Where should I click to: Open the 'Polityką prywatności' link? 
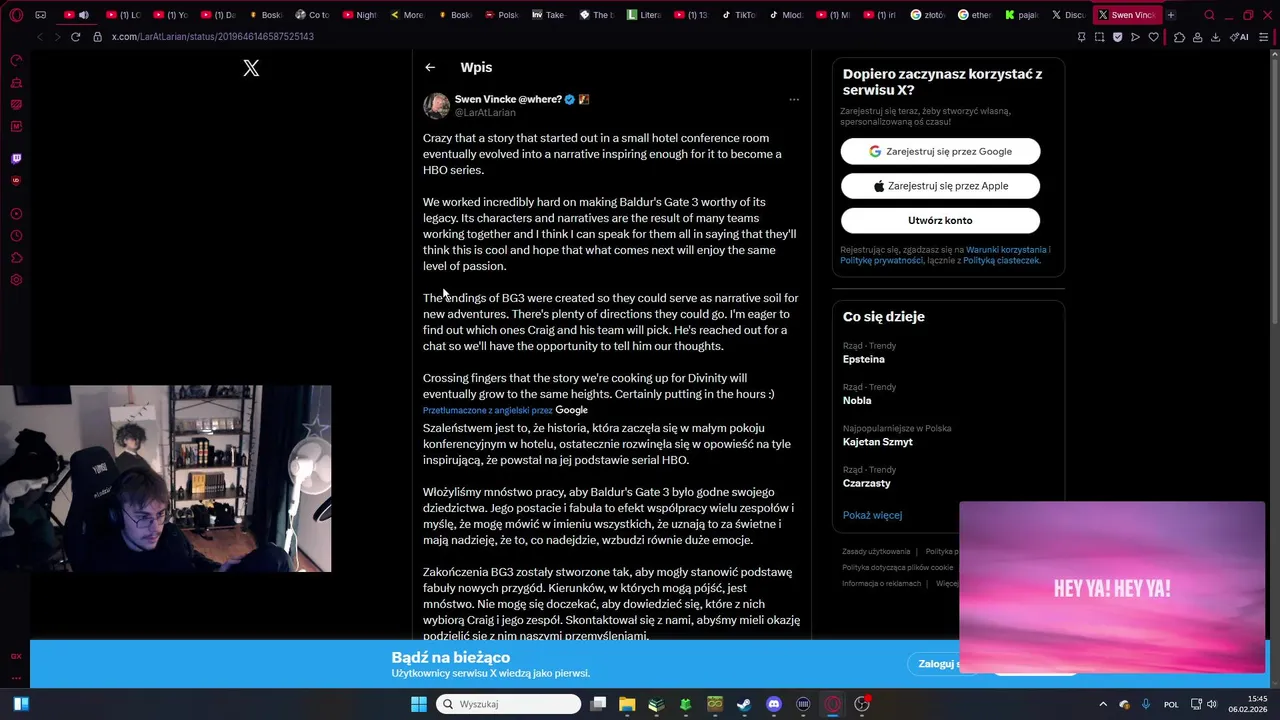tap(881, 260)
